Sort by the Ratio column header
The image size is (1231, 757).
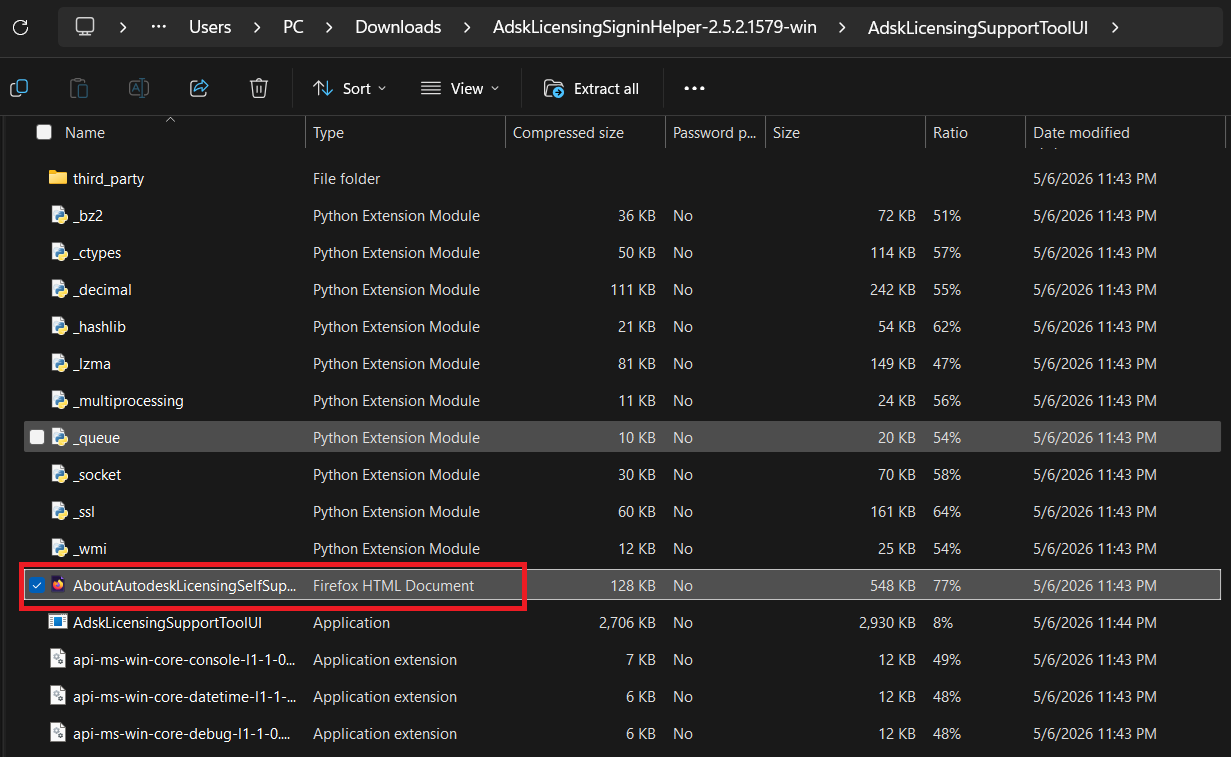[950, 132]
